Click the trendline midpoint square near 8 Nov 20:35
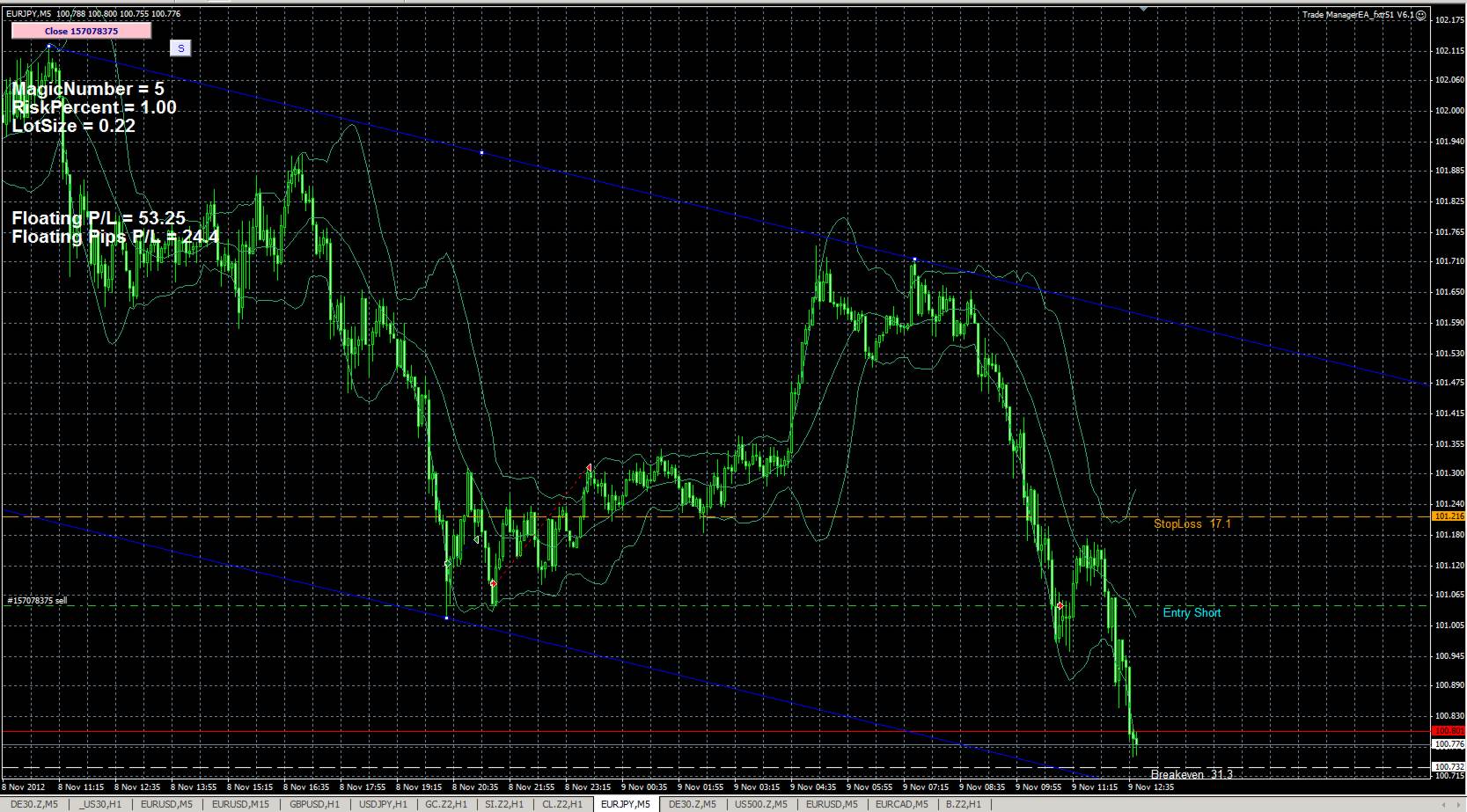The width and height of the screenshot is (1467, 812). point(446,618)
